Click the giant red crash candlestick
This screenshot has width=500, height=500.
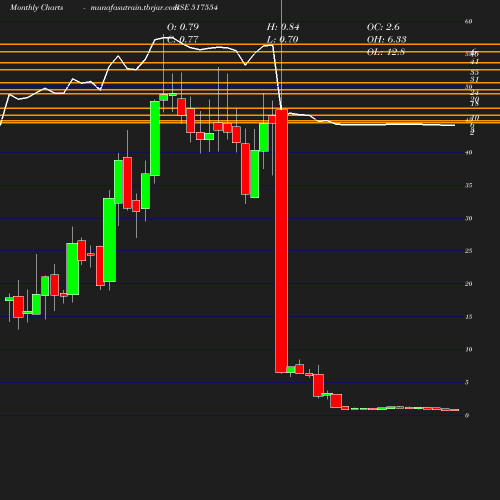(x=282, y=241)
